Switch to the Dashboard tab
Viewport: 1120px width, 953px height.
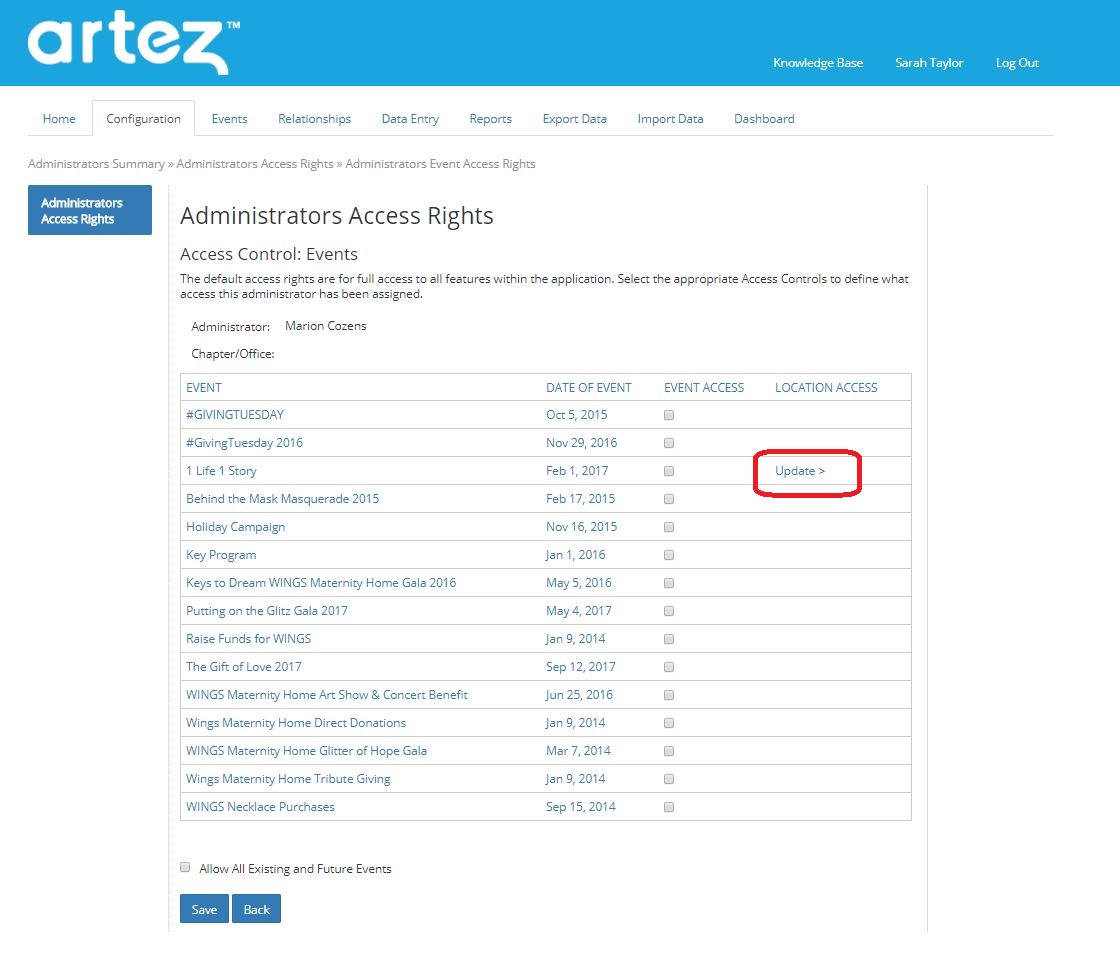click(x=764, y=119)
